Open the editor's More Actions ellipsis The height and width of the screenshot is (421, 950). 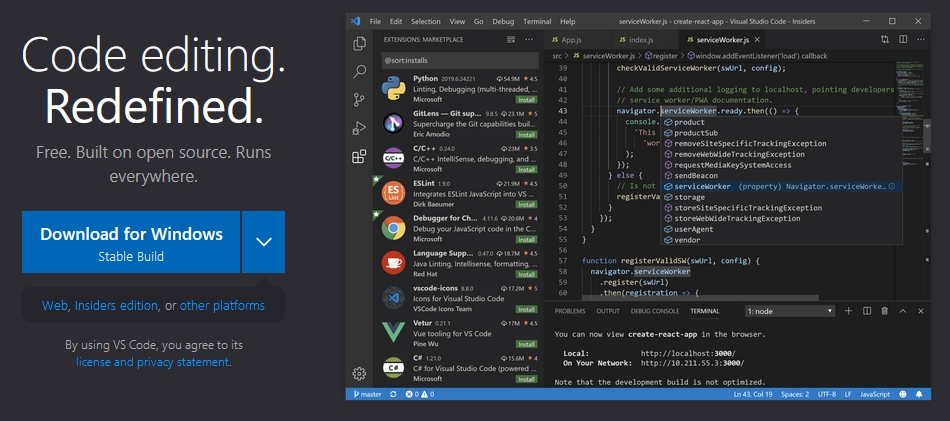point(920,39)
